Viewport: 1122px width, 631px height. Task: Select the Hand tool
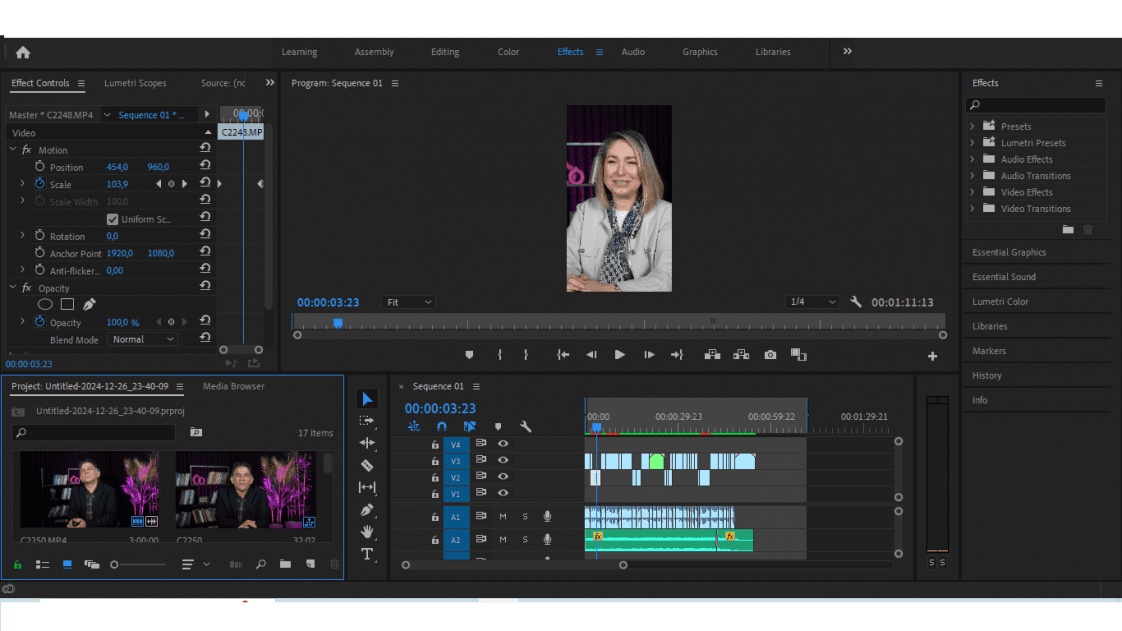point(367,532)
